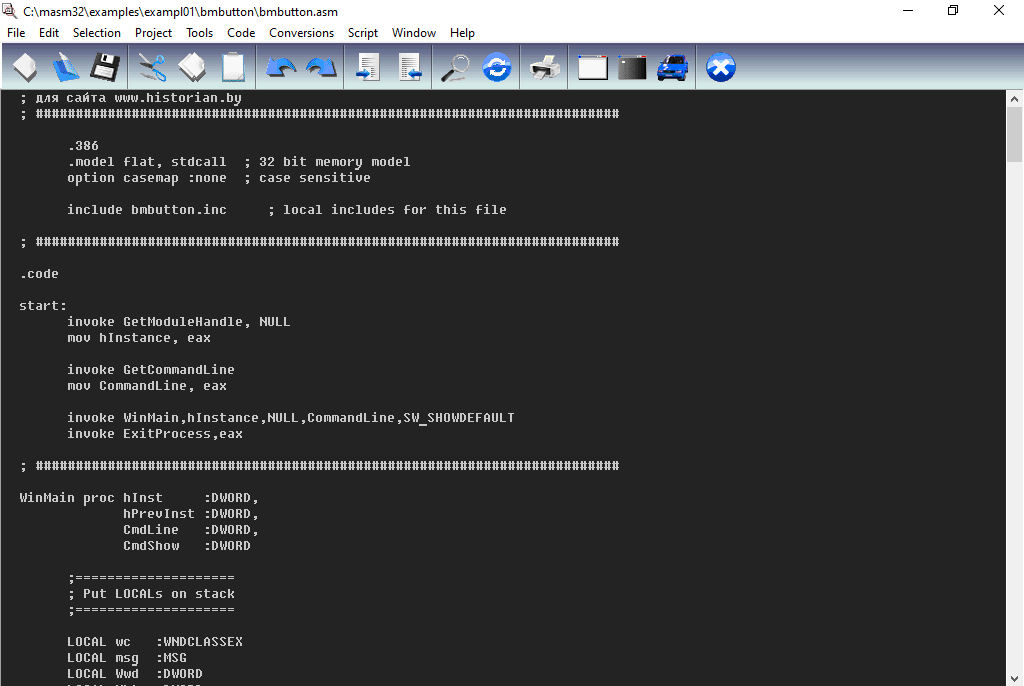
Task: Click the magnifying glass Find icon
Action: pos(456,68)
